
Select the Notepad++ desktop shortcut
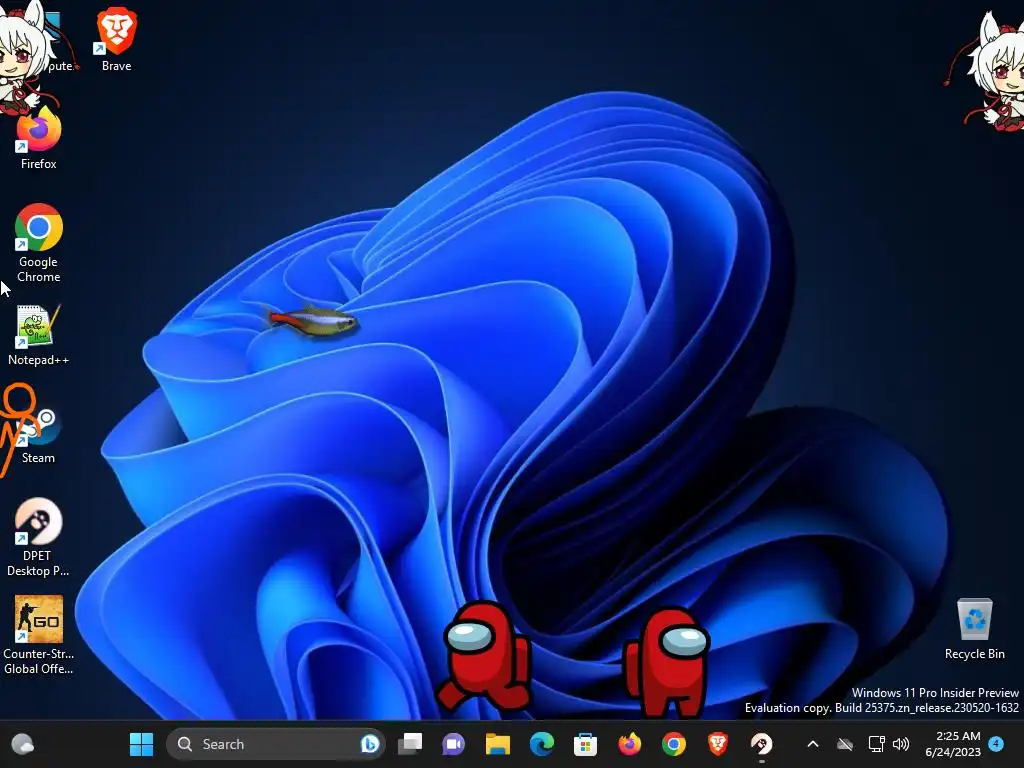(x=38, y=334)
